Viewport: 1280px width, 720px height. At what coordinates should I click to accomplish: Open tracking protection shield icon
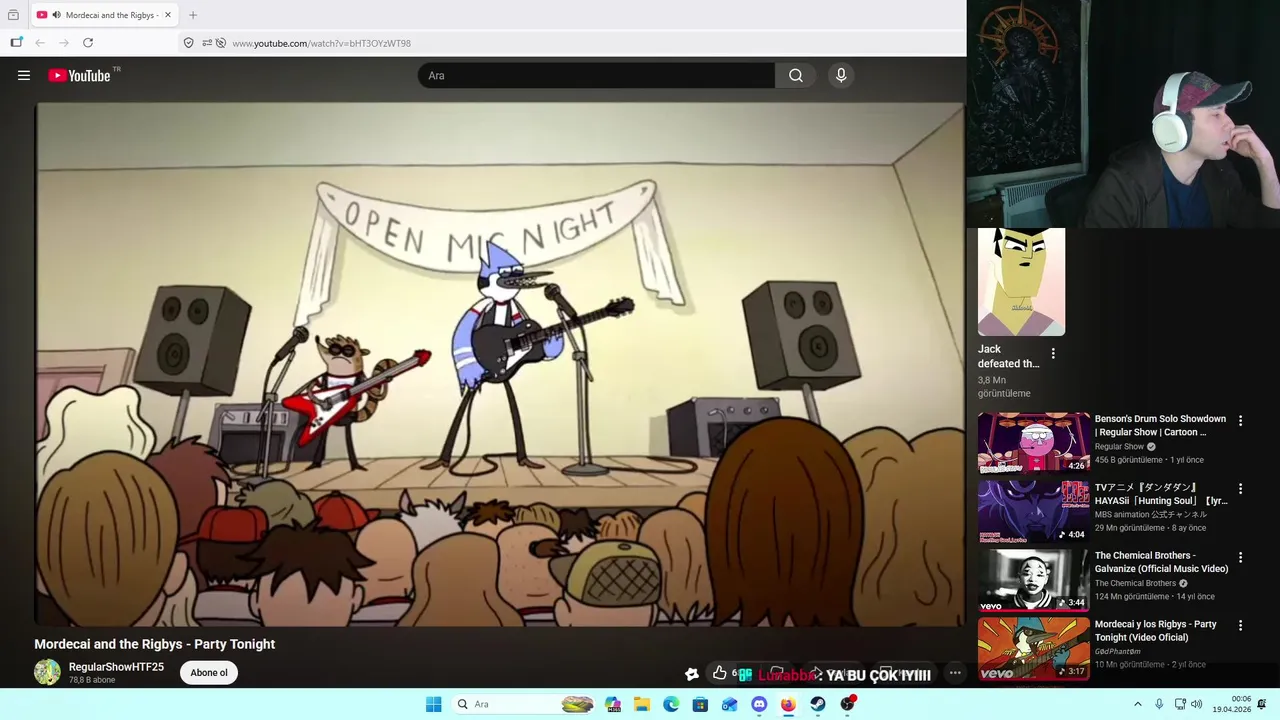[x=188, y=43]
